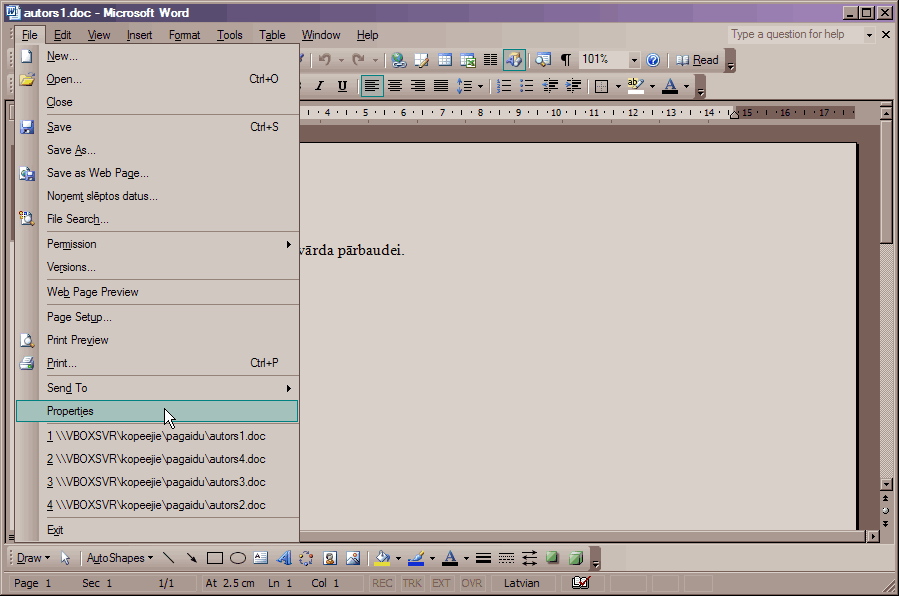This screenshot has width=899, height=596.
Task: Enable Align Left paragraph alignment
Action: (x=372, y=86)
